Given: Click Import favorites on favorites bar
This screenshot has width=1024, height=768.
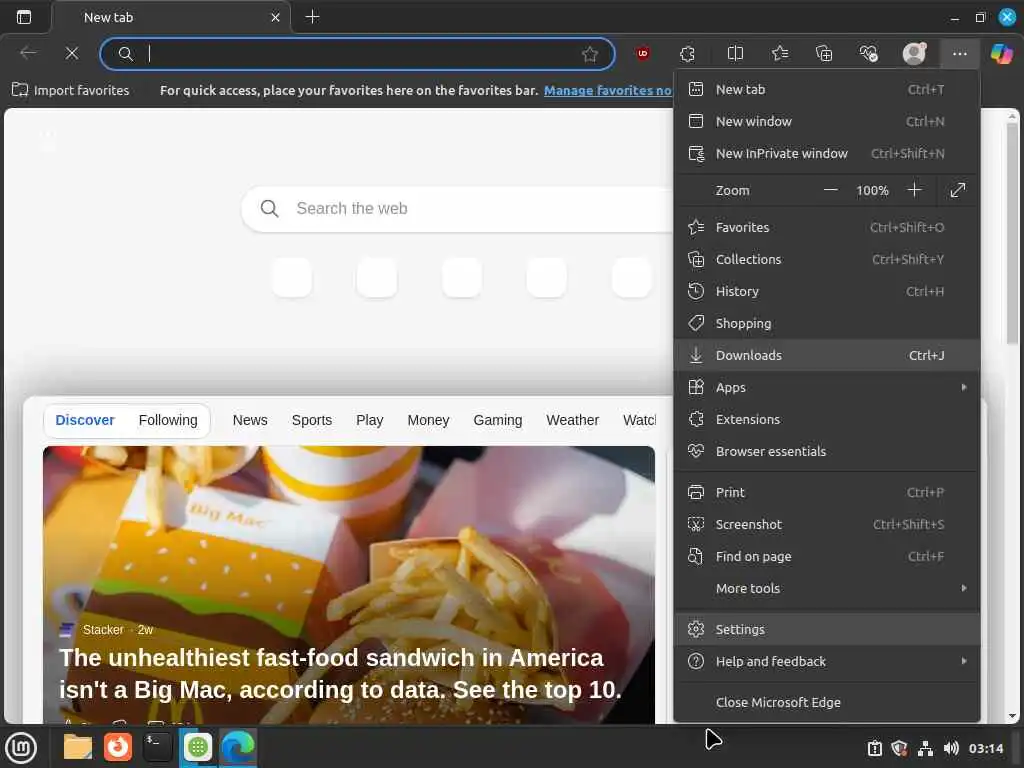Looking at the screenshot, I should coord(71,90).
